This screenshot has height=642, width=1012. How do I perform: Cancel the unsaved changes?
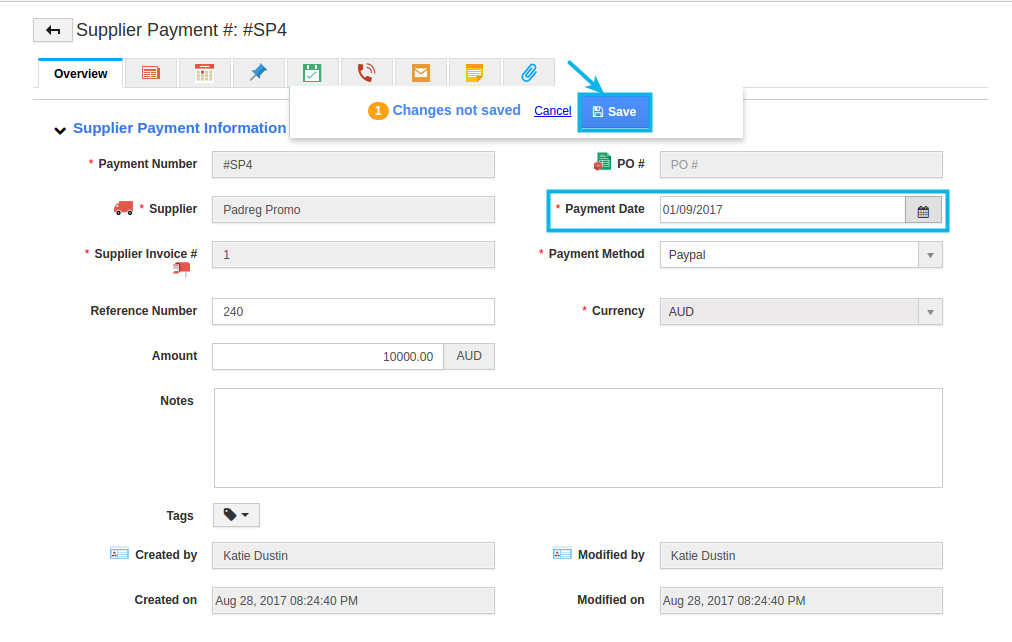click(552, 110)
